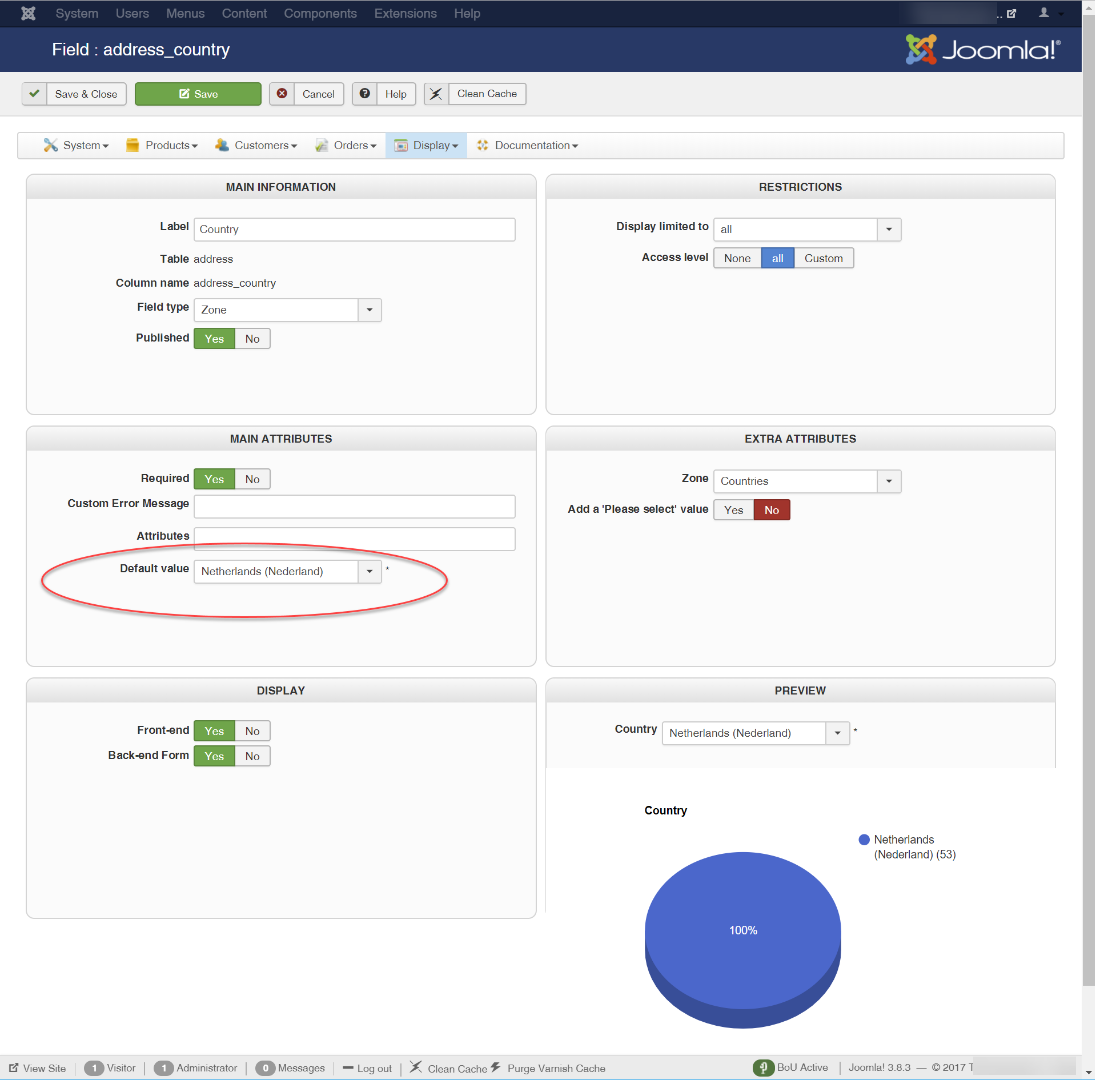Open the Users menu
Viewport: 1095px width, 1080px height.
[132, 13]
